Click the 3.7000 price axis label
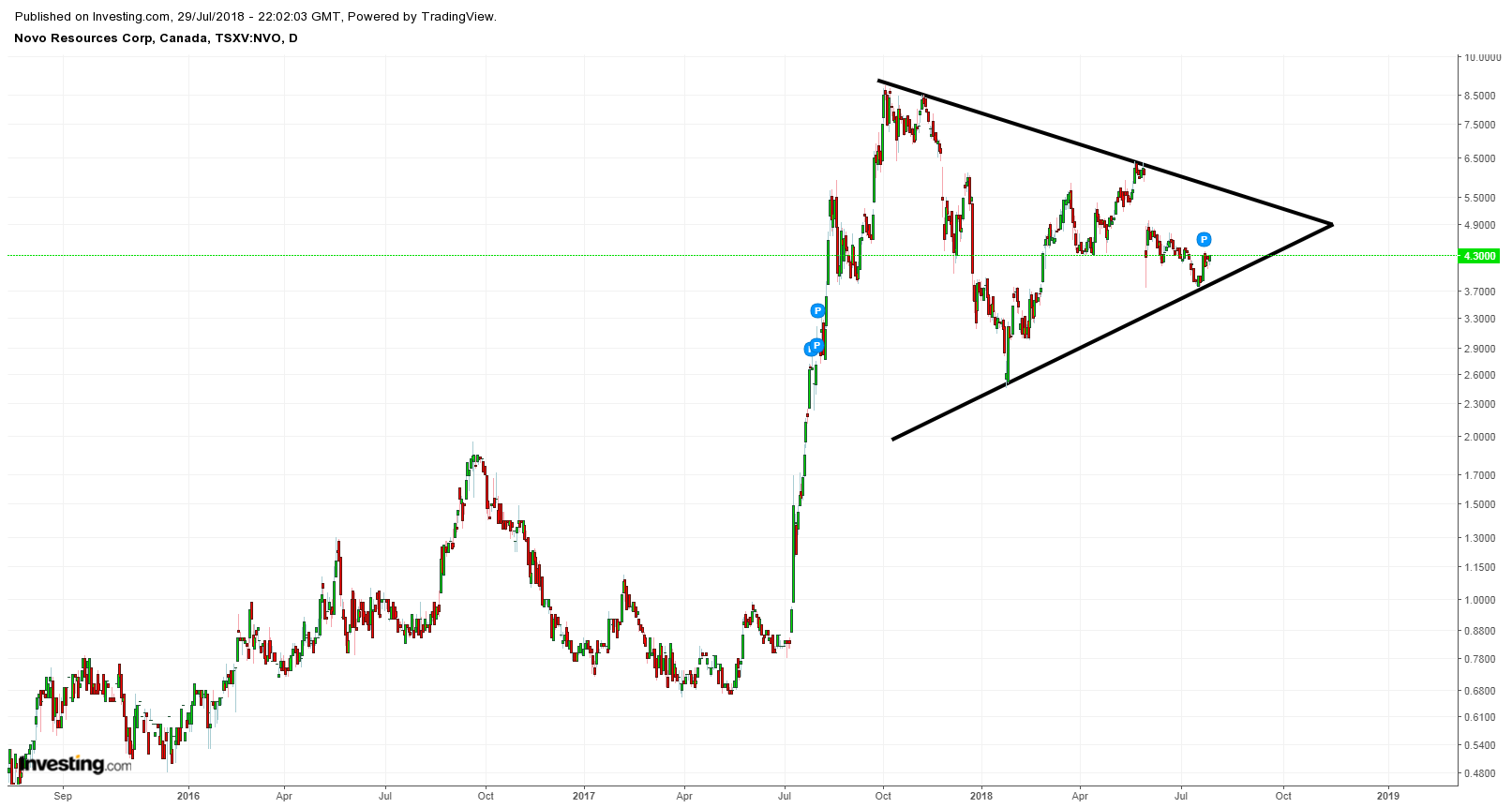 [1479, 292]
